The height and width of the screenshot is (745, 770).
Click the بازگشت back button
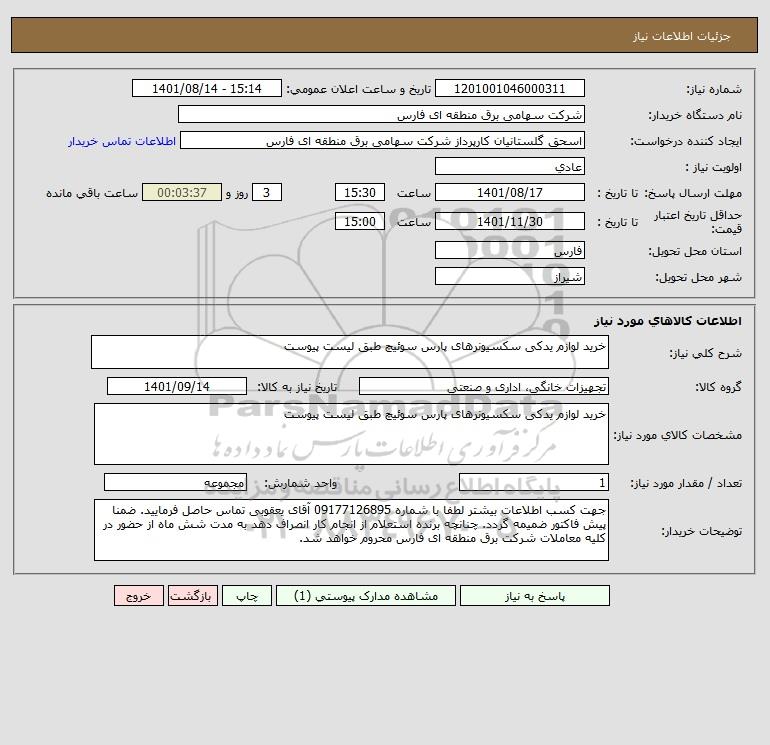point(192,596)
